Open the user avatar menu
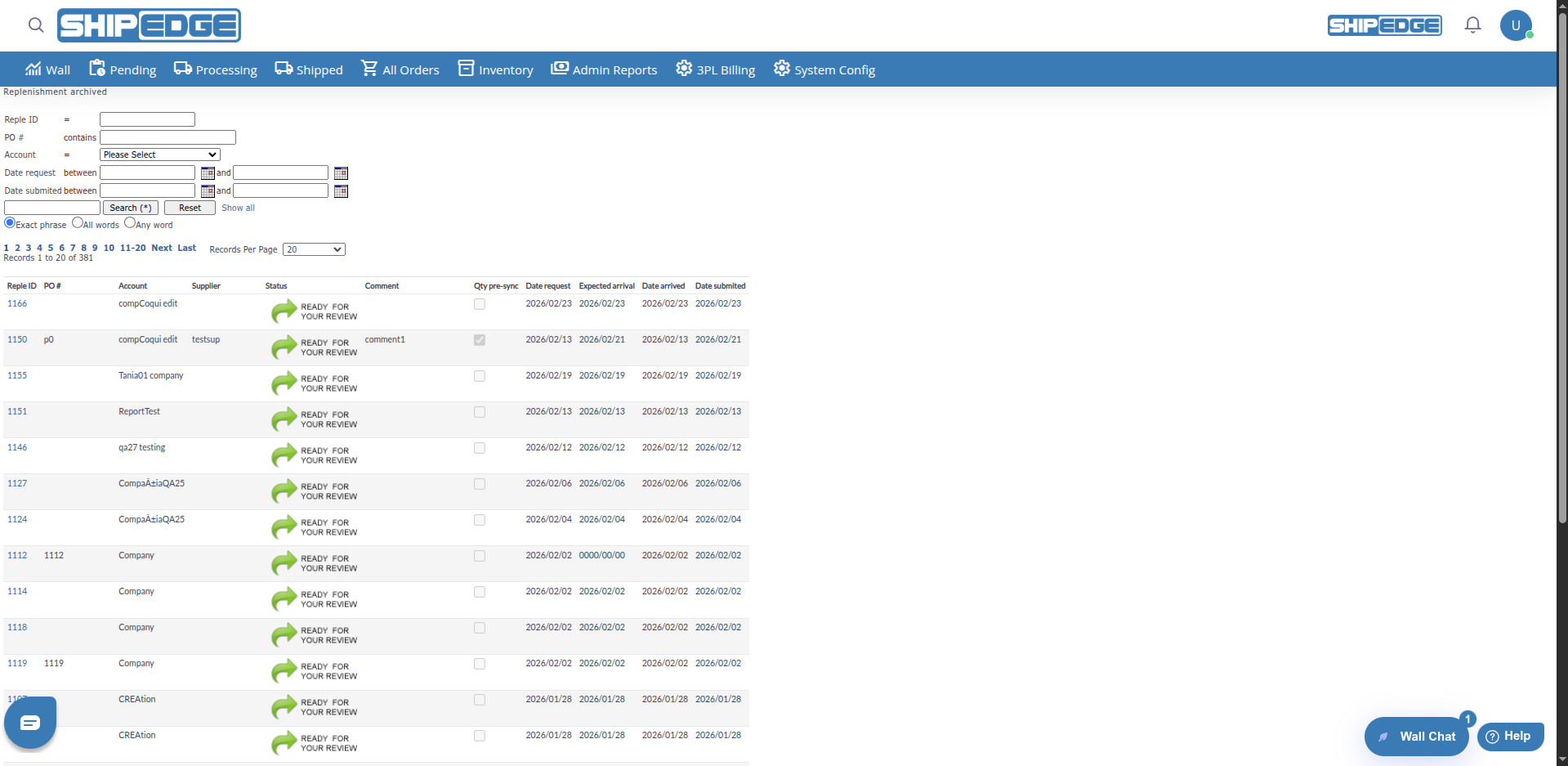This screenshot has height=766, width=1568. tap(1516, 25)
